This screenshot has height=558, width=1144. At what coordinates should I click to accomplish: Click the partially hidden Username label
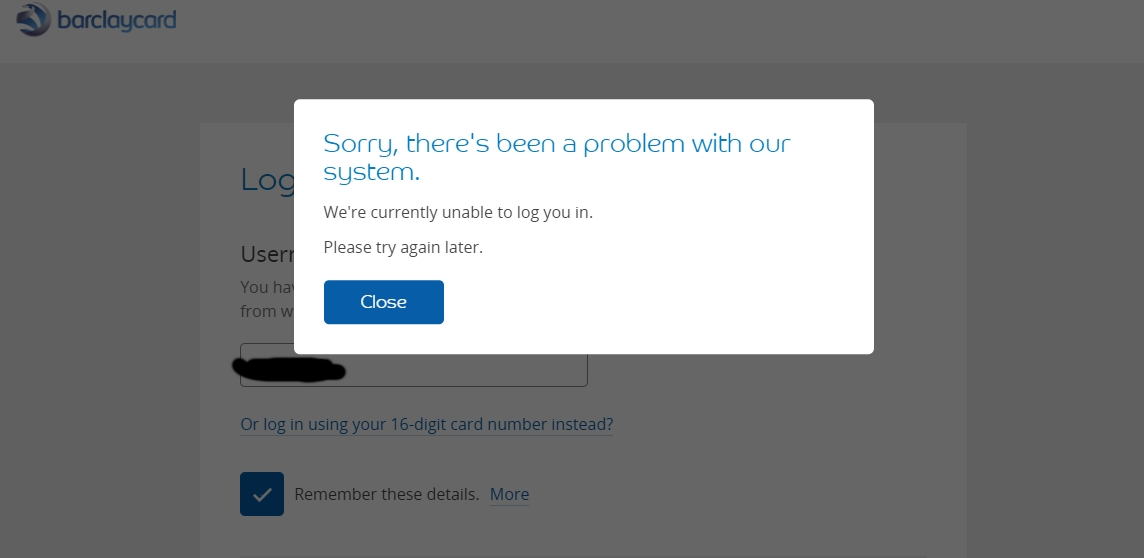click(267, 254)
